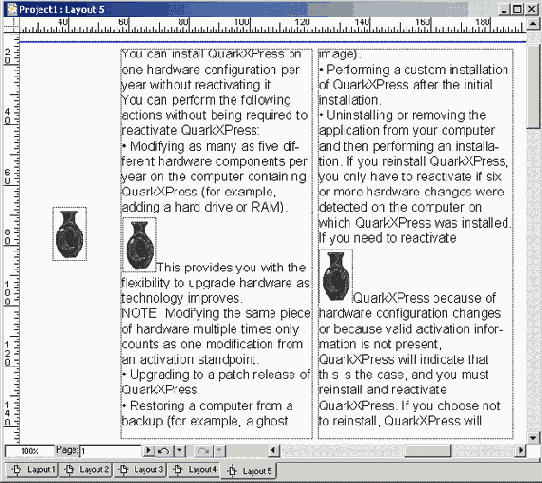Click the title bar 'Project1 : Layout 5'

point(62,9)
